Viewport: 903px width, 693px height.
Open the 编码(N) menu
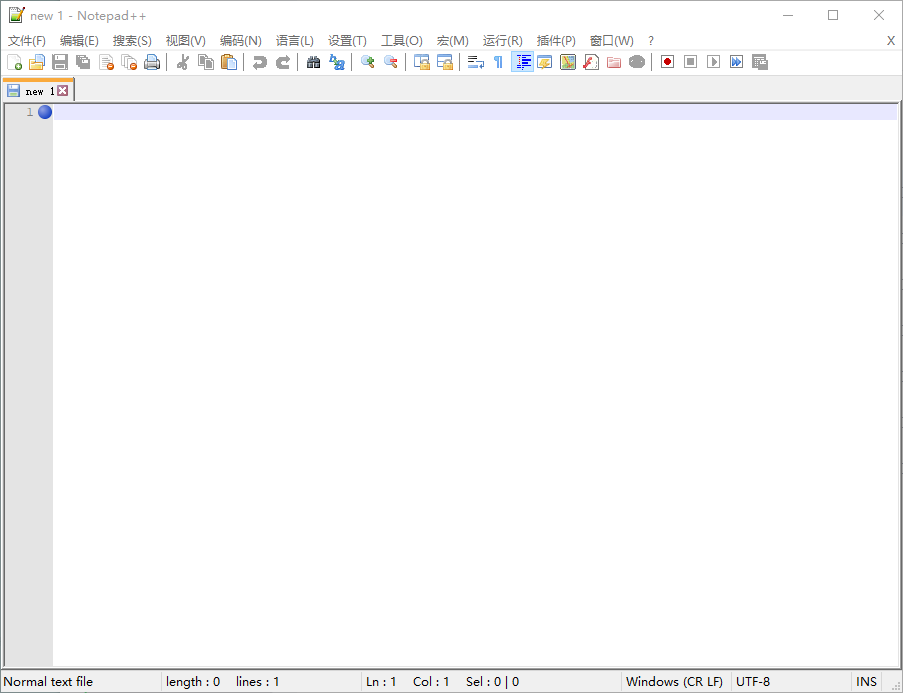click(x=241, y=41)
